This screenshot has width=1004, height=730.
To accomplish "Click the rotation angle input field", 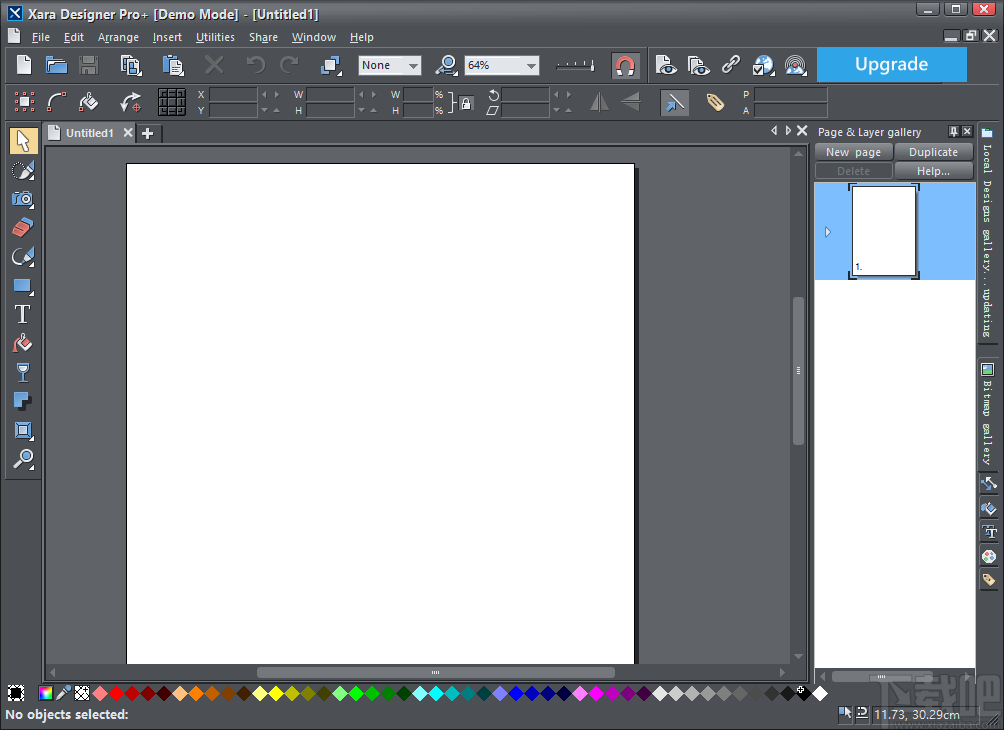I will coord(526,95).
